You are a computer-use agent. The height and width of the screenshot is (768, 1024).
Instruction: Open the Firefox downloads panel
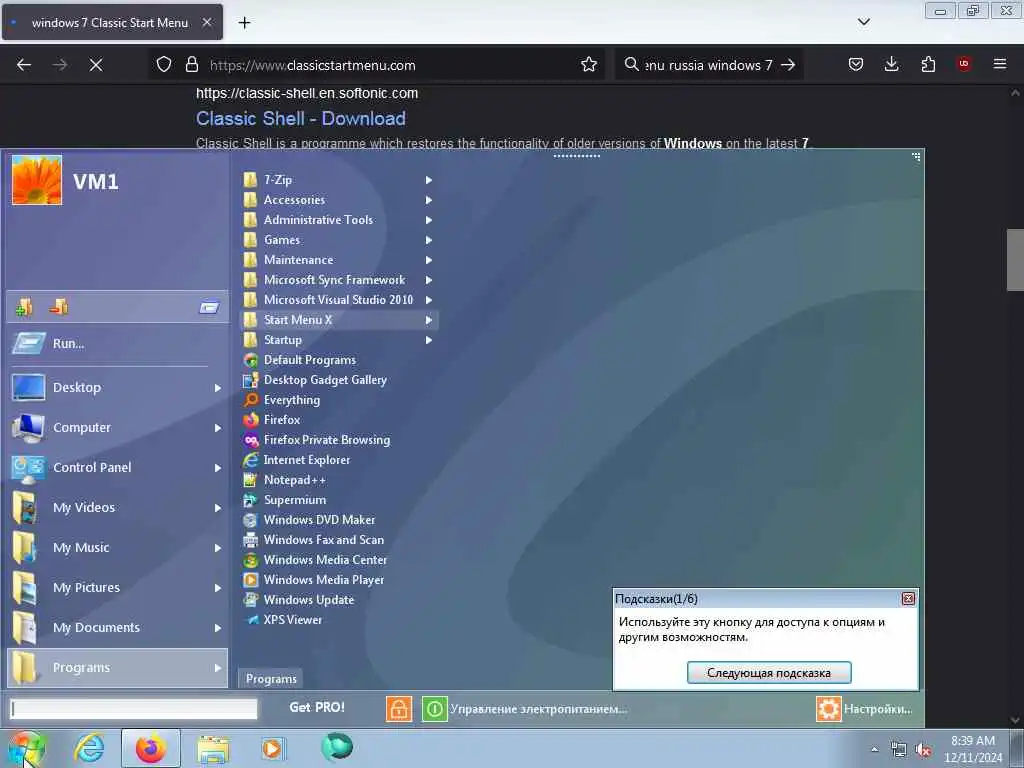pyautogui.click(x=891, y=64)
